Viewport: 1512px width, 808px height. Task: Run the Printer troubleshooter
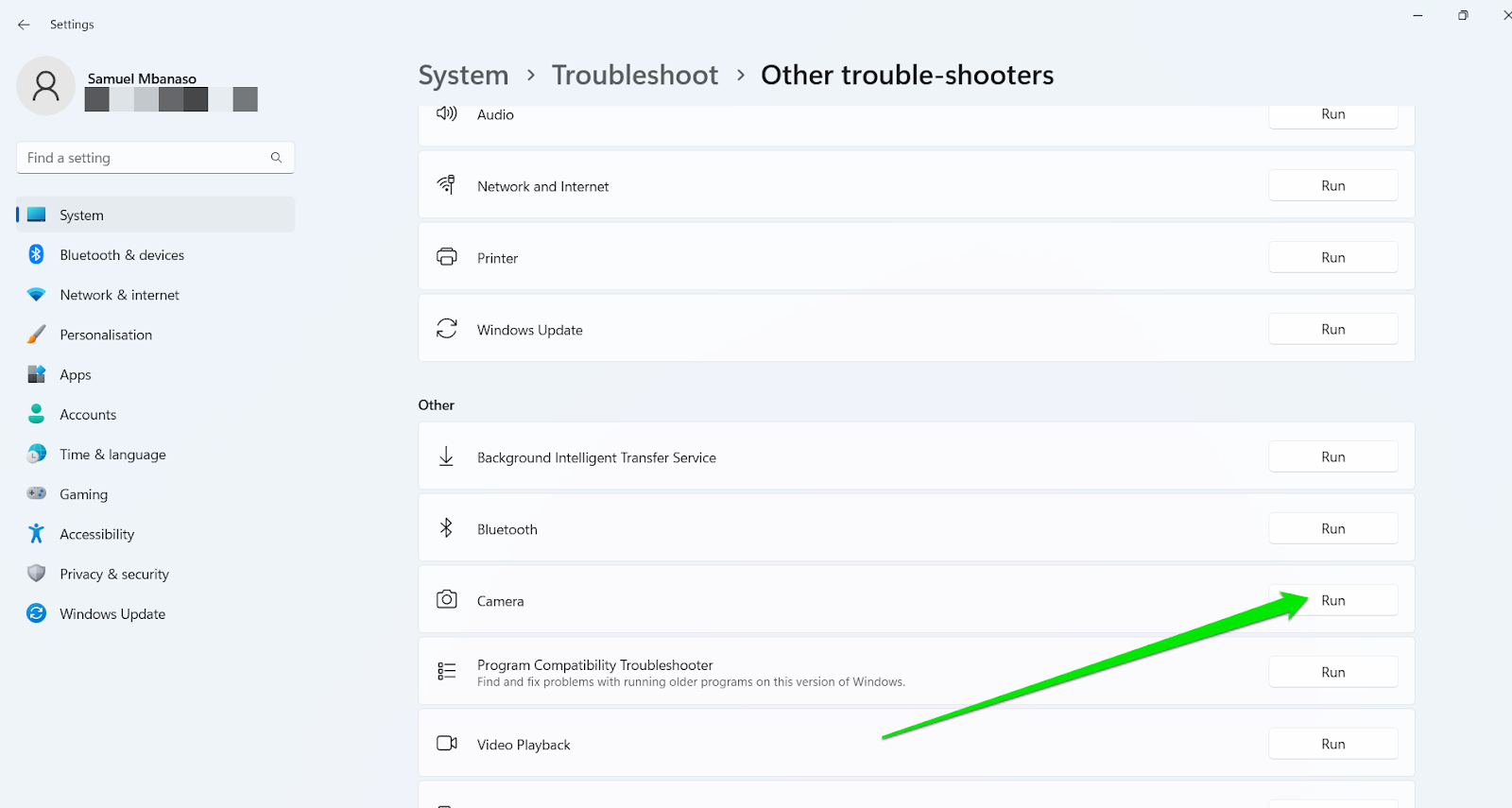pyautogui.click(x=1333, y=257)
